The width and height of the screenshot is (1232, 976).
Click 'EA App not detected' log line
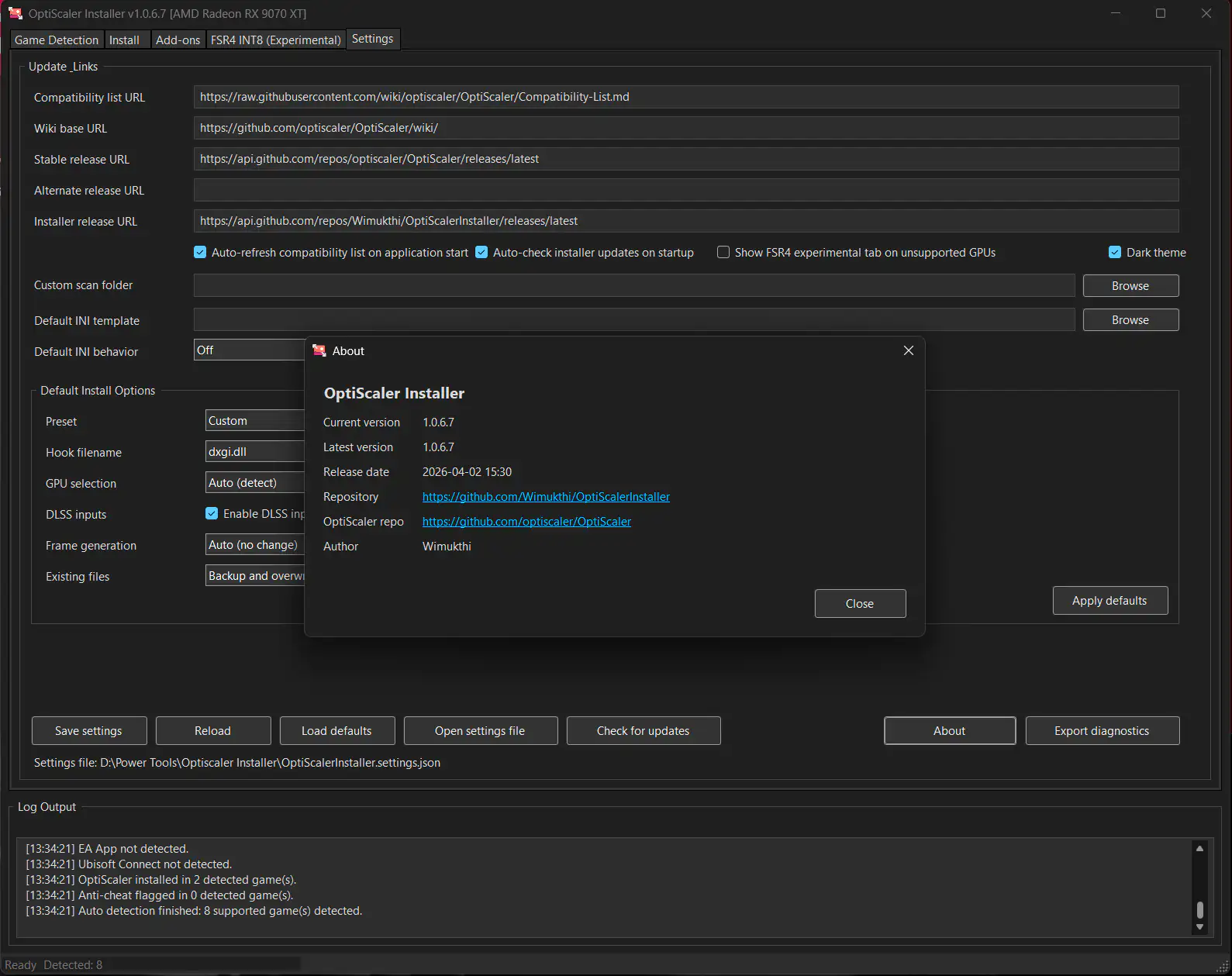pyautogui.click(x=107, y=848)
